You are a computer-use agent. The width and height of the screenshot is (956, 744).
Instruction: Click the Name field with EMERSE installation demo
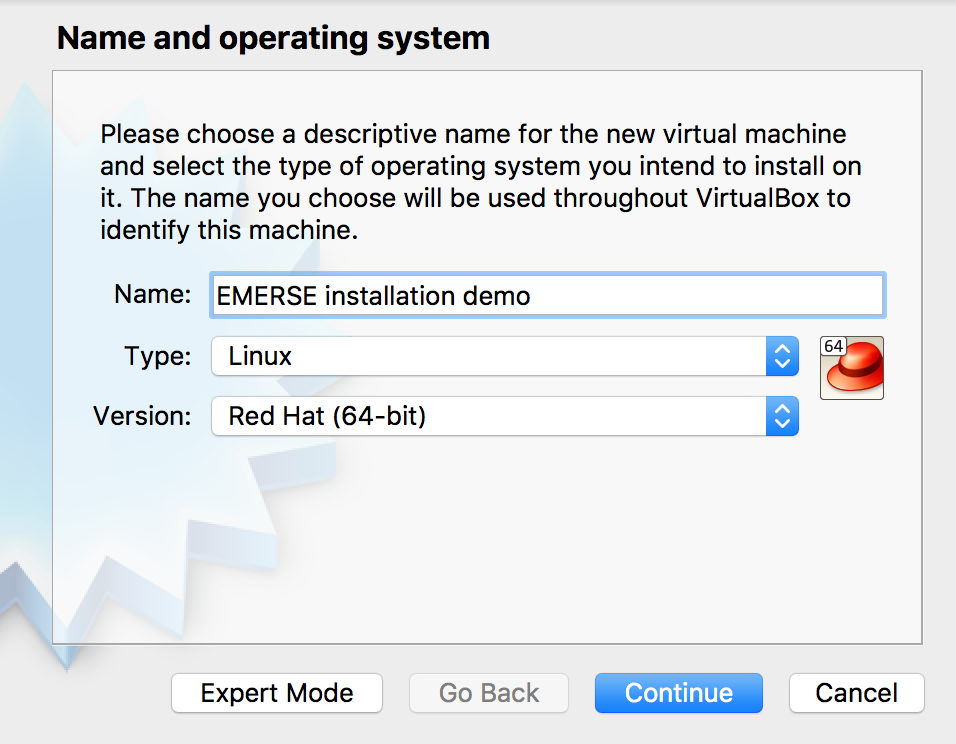(548, 296)
